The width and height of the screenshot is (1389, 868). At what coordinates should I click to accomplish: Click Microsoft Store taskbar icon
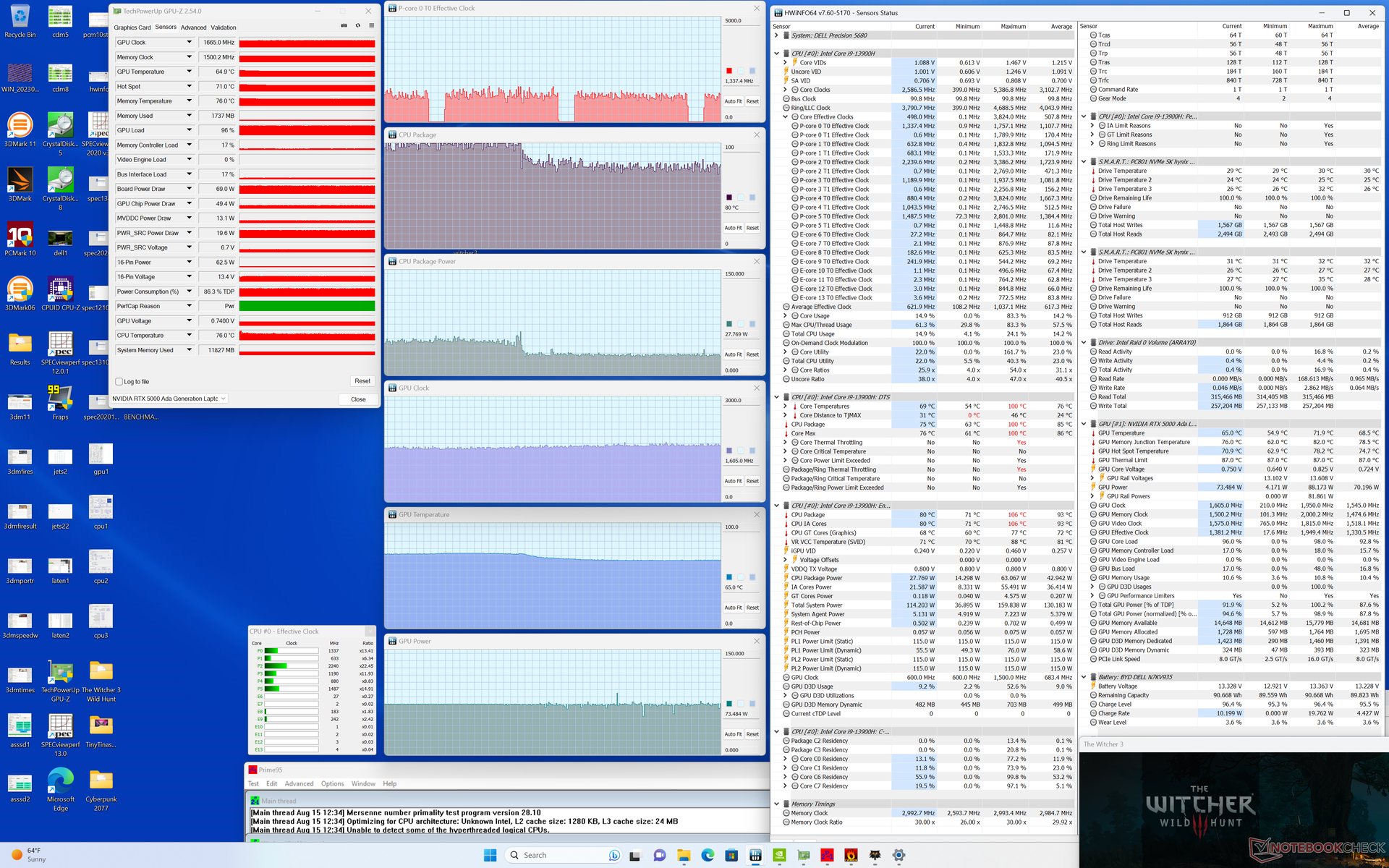[731, 855]
